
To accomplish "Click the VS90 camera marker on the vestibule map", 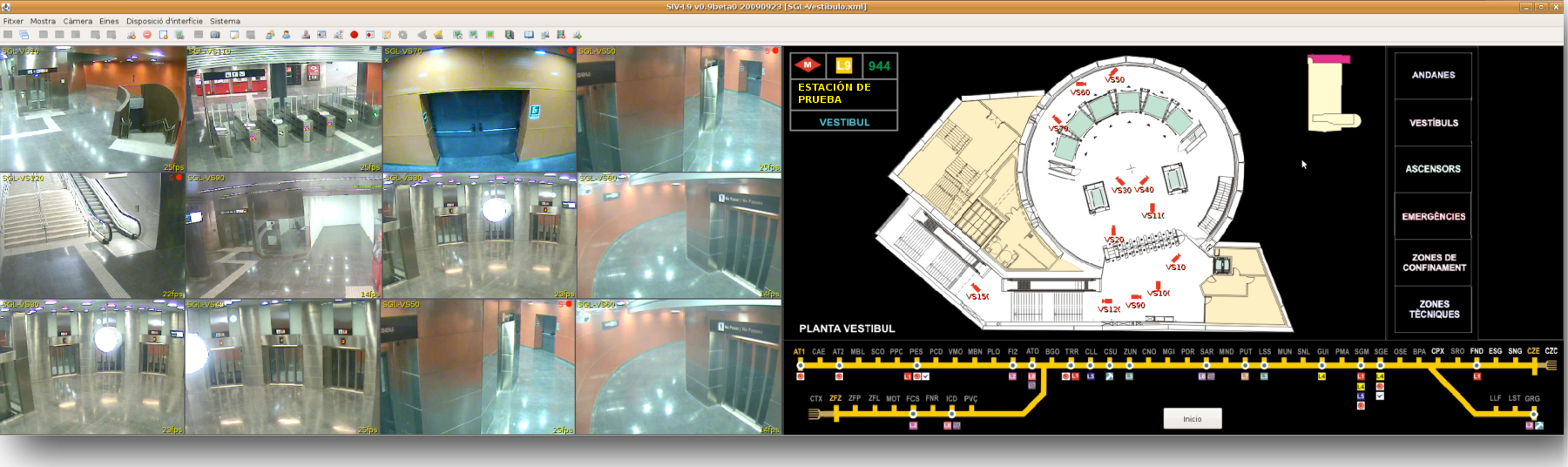I will click(1135, 301).
